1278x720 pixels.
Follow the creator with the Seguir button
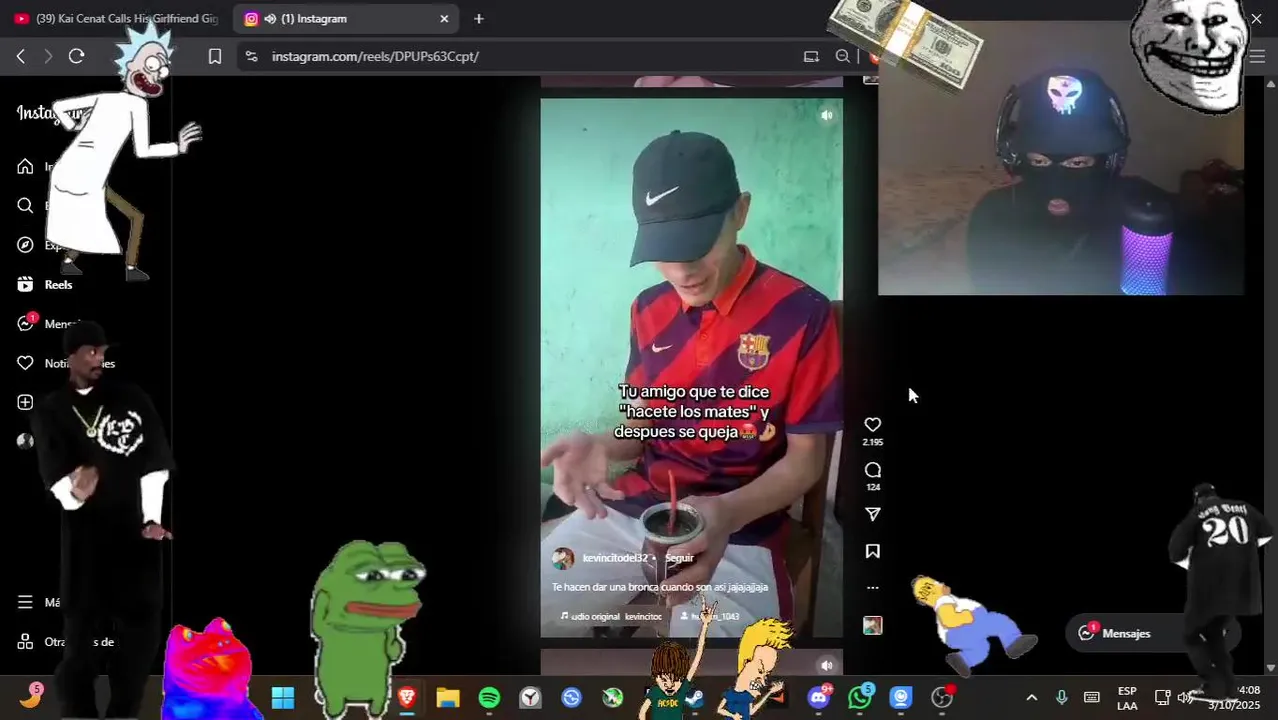[679, 558]
